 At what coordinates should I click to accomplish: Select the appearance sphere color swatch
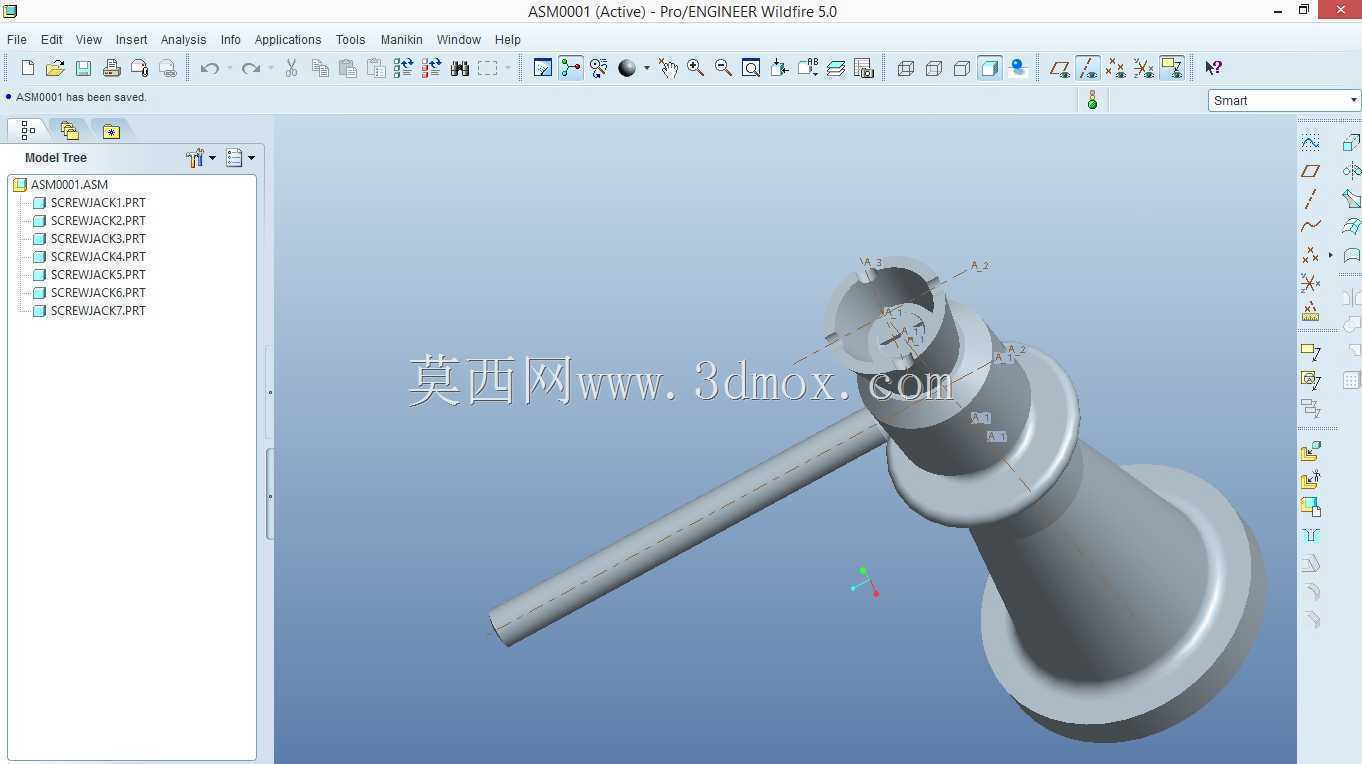pyautogui.click(x=627, y=68)
